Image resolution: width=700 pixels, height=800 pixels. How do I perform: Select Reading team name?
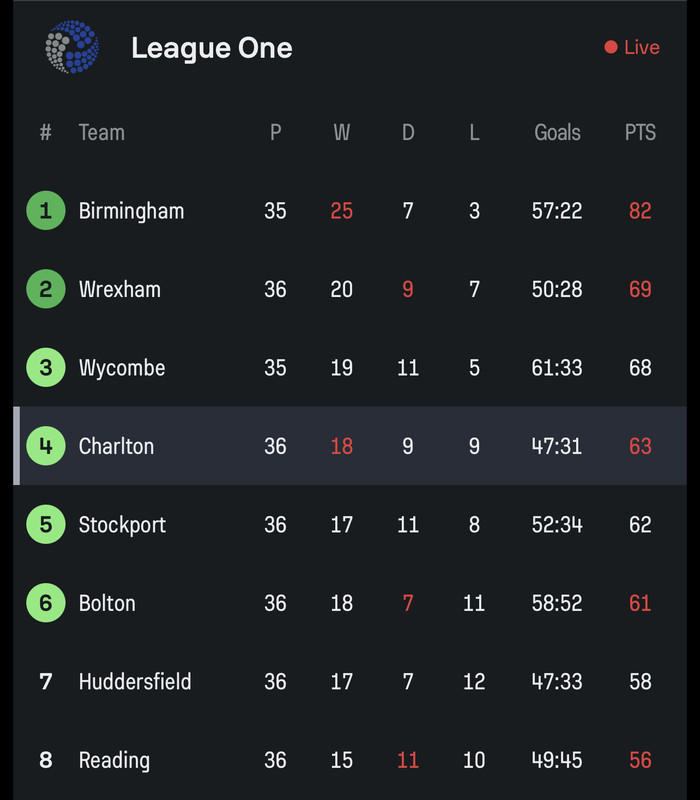[114, 760]
